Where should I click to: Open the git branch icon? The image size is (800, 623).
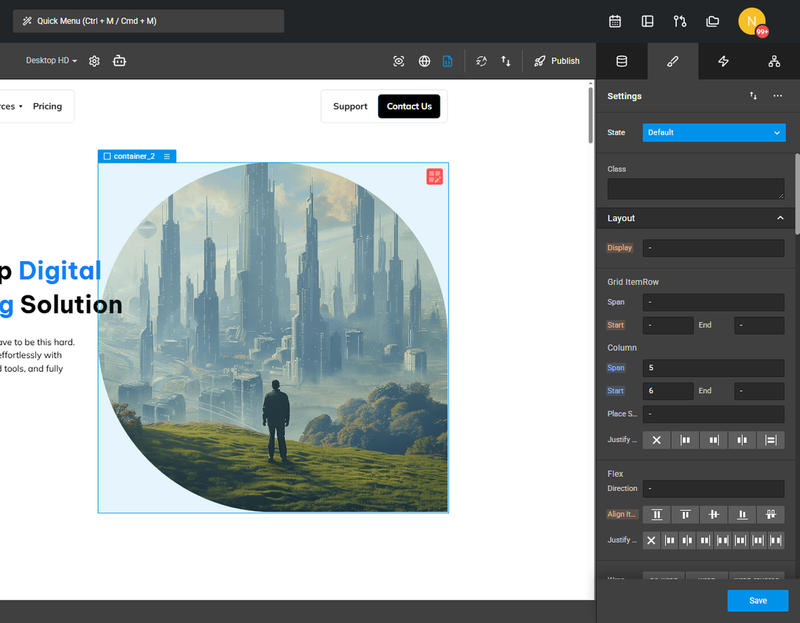pos(680,21)
